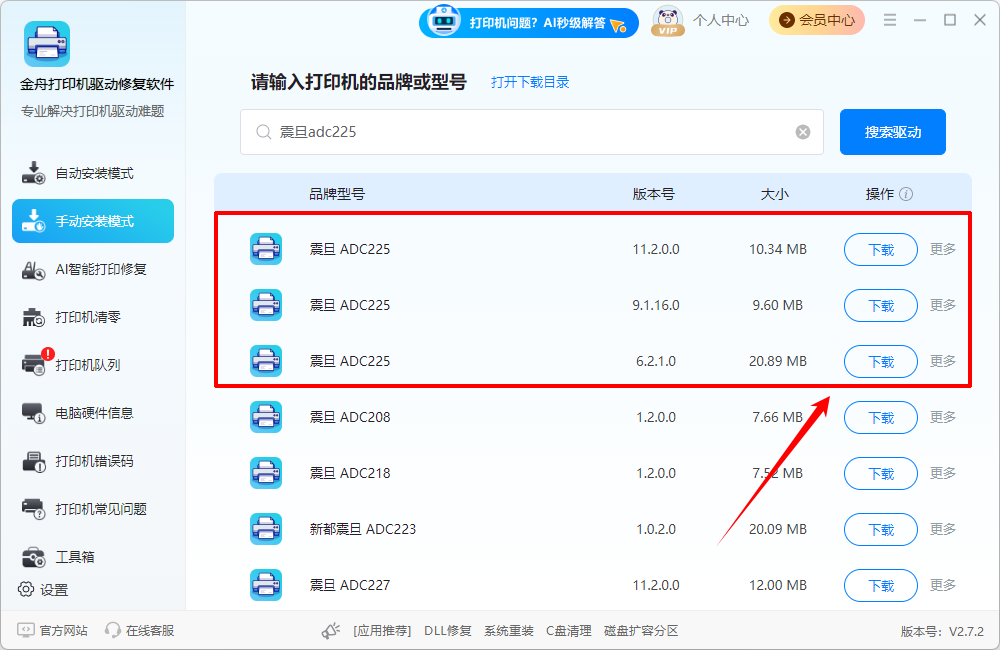Click the magnifier icon in search box
This screenshot has height=650, width=1000.
[x=263, y=132]
